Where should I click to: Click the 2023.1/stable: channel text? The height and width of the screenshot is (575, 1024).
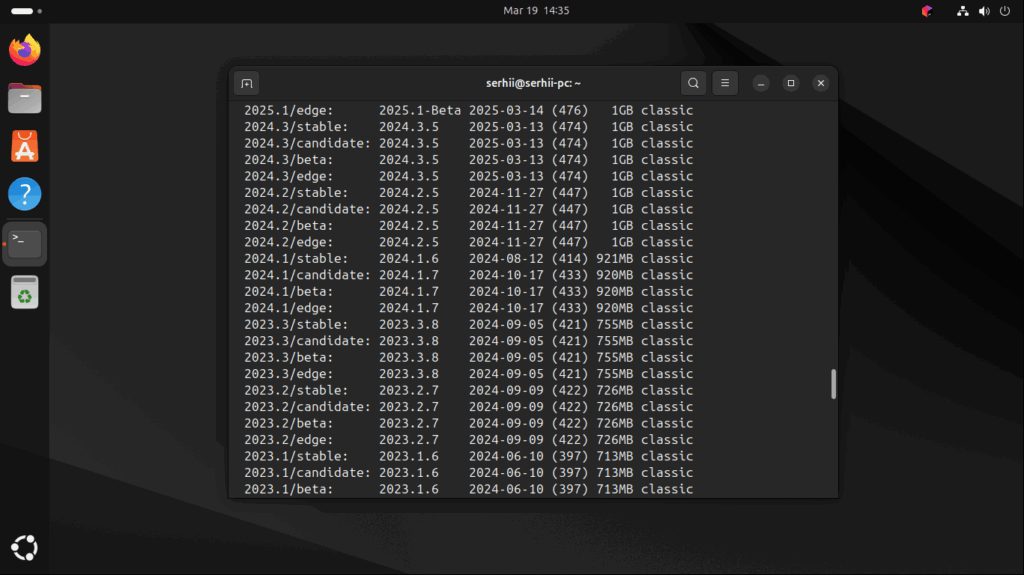coord(296,456)
